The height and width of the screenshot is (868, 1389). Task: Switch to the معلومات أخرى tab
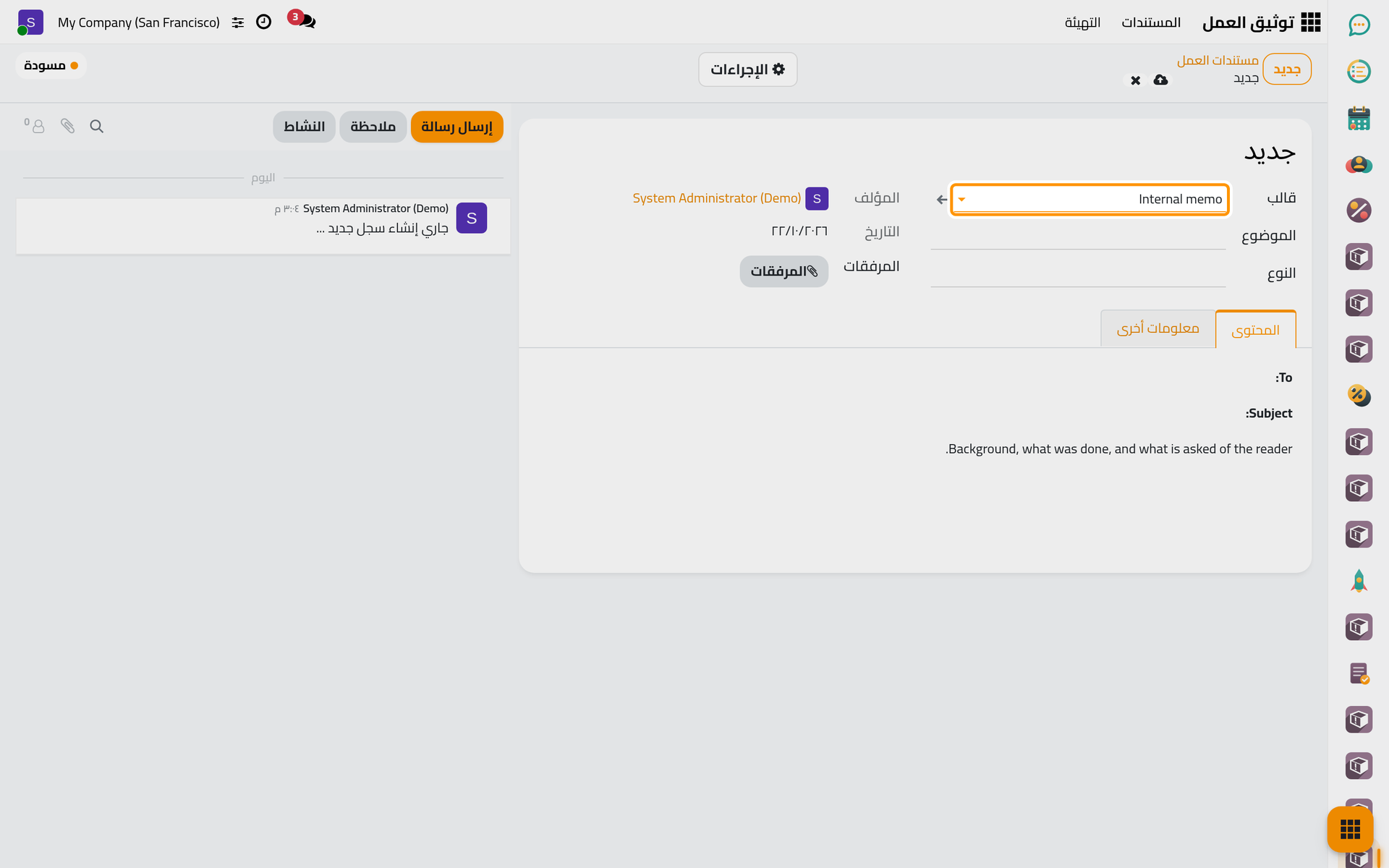click(x=1157, y=328)
